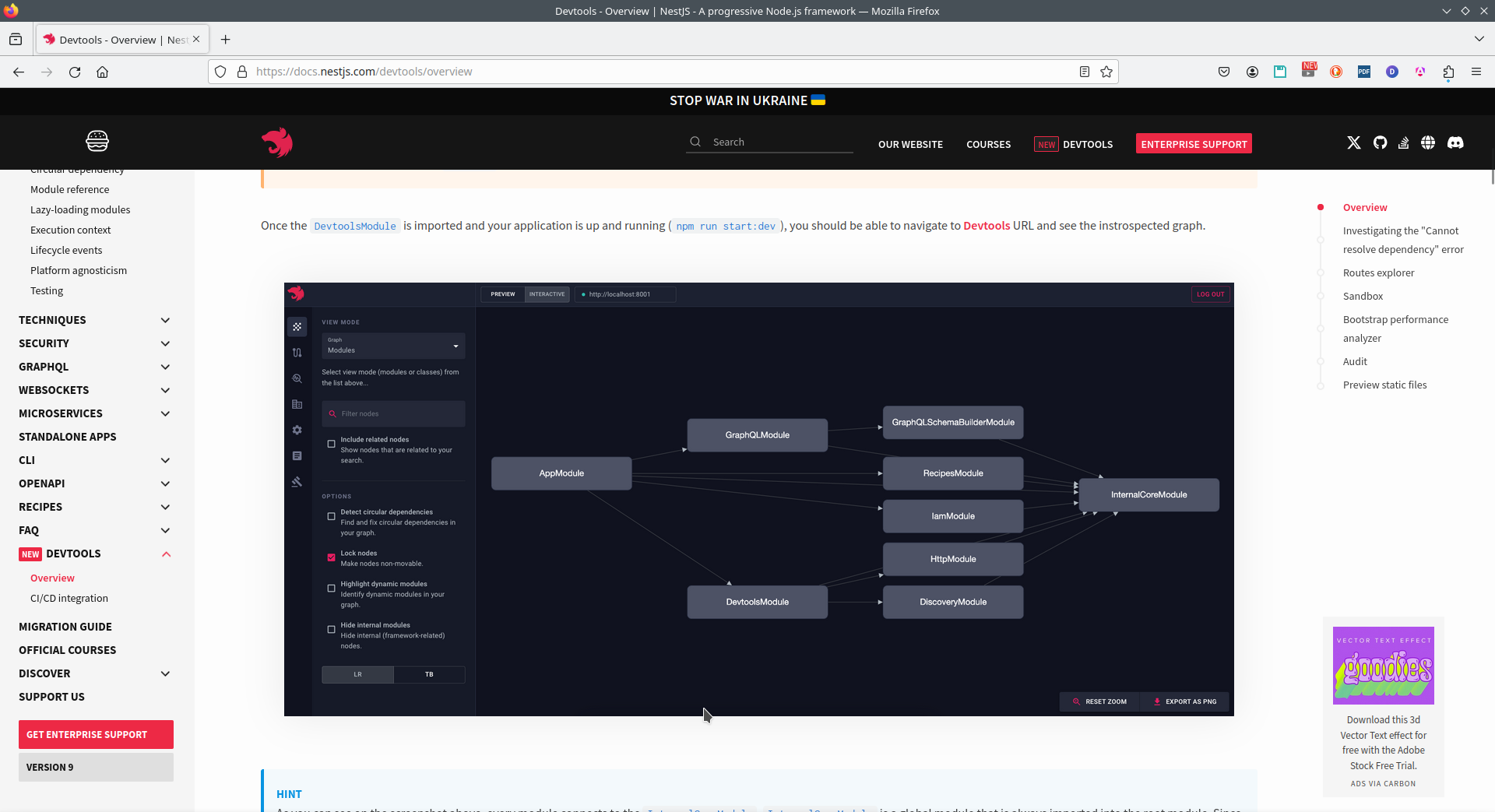This screenshot has height=812, width=1495.
Task: Click the Firefox address bar
Action: click(x=662, y=72)
